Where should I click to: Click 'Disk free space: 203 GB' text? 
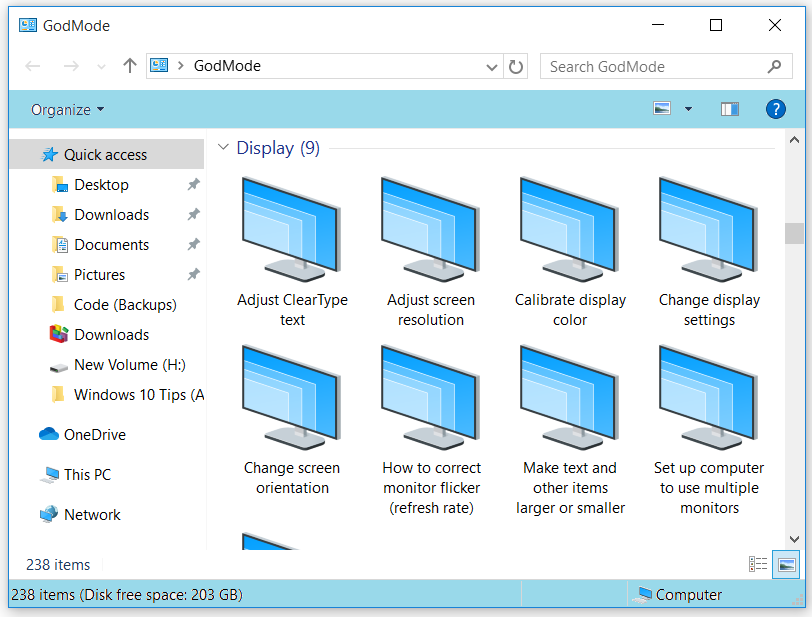pos(162,595)
